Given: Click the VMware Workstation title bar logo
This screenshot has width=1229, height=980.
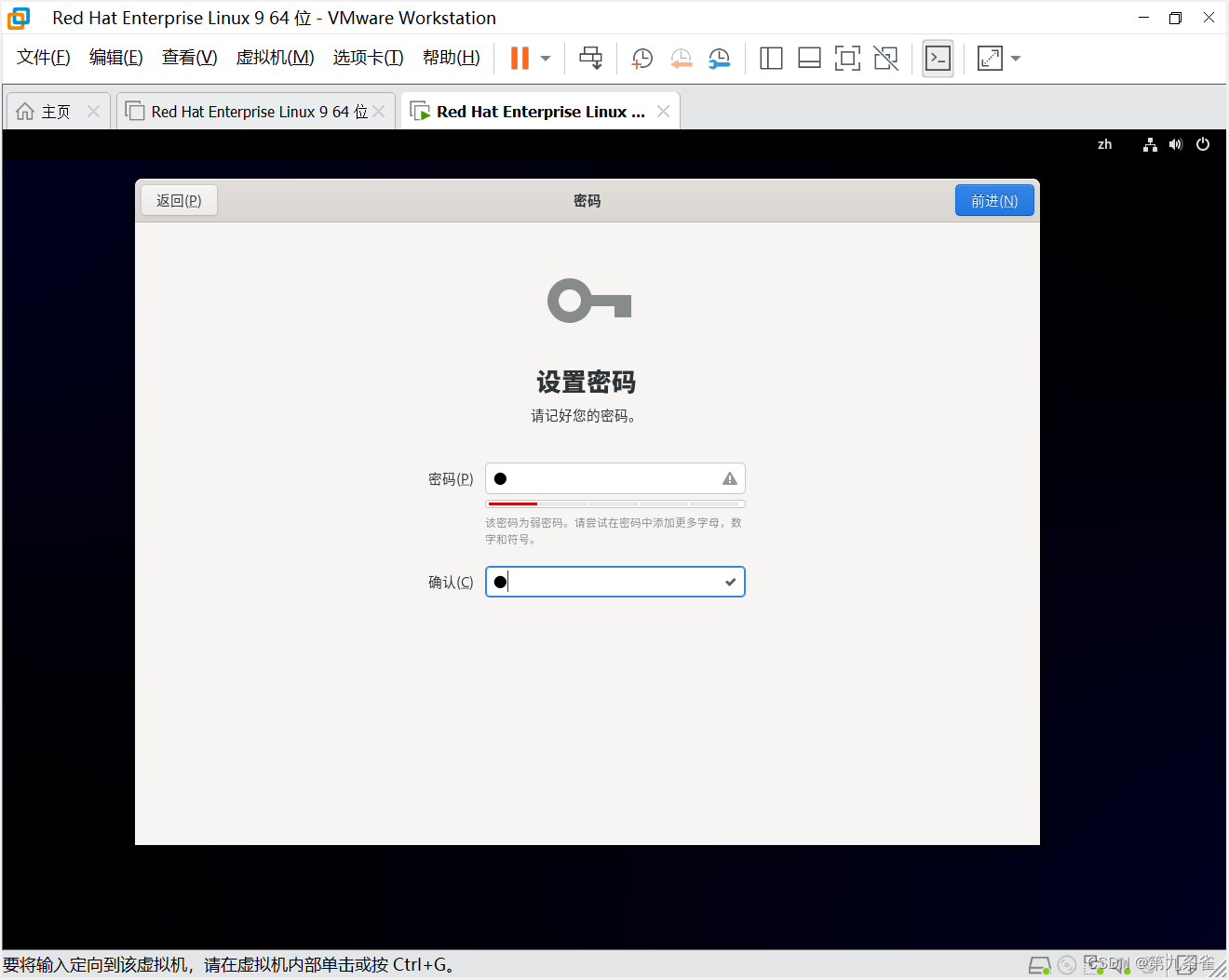Looking at the screenshot, I should 19,18.
